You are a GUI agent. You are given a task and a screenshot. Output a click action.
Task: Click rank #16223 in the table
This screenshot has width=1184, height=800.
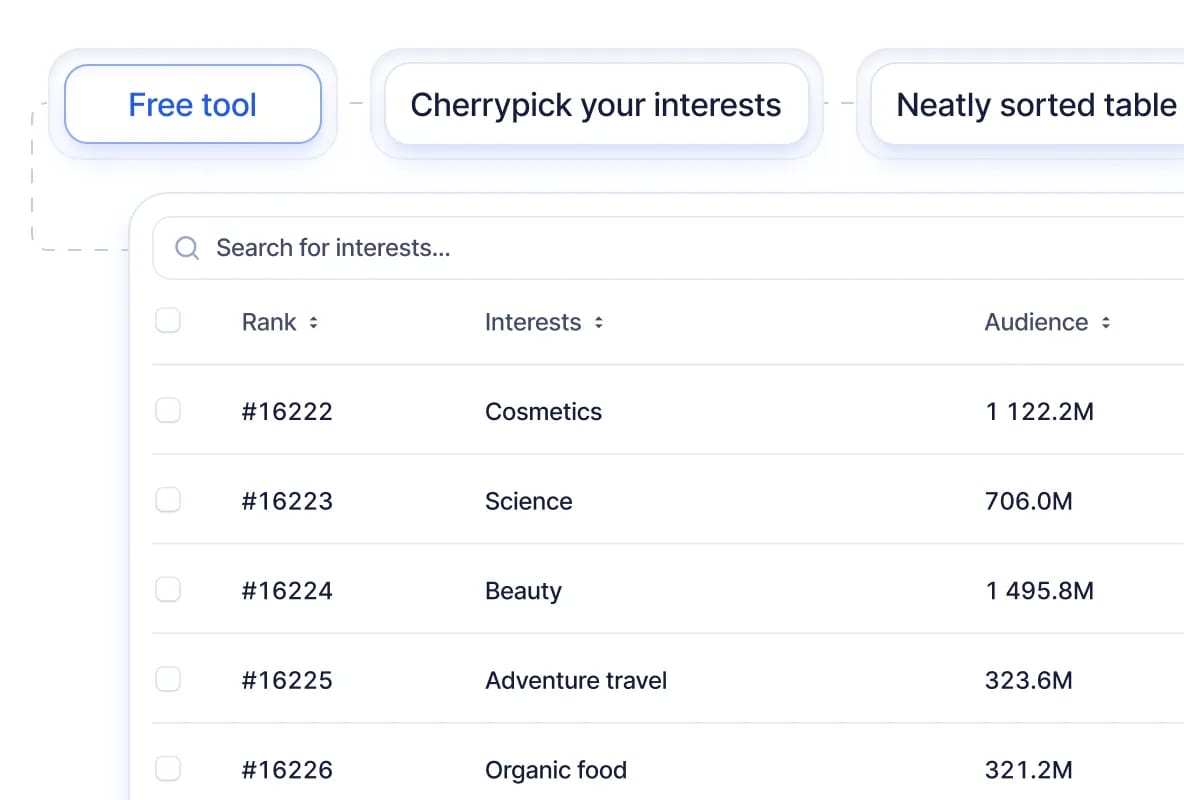287,501
